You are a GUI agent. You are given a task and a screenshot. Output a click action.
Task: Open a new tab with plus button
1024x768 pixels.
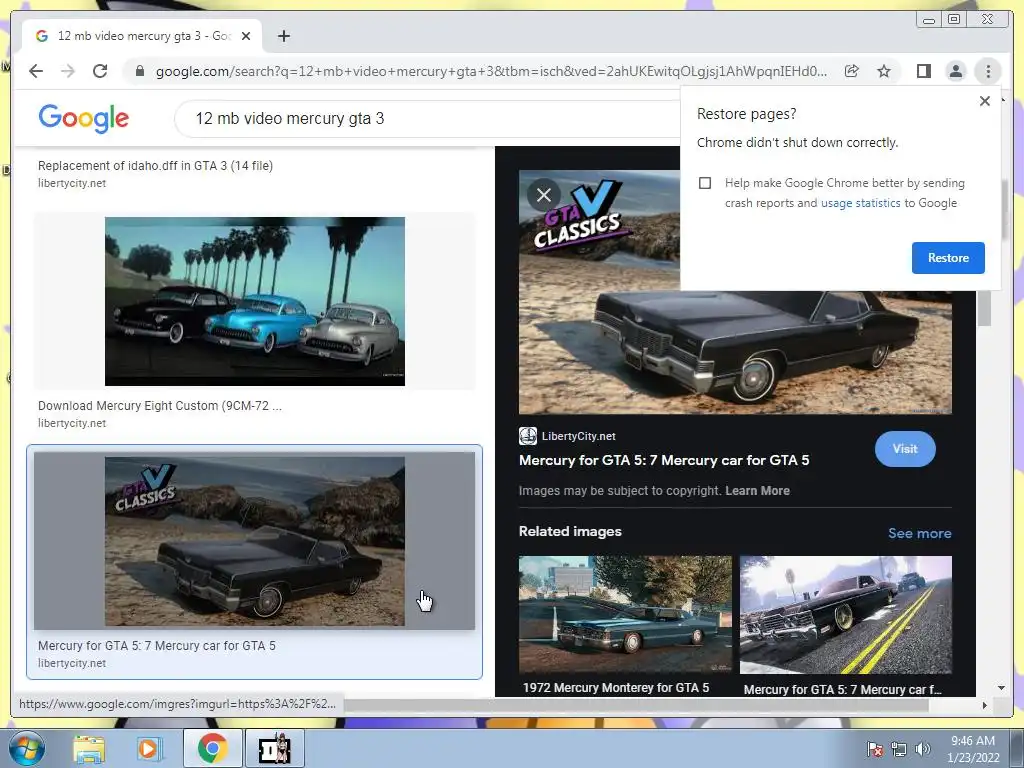click(283, 37)
